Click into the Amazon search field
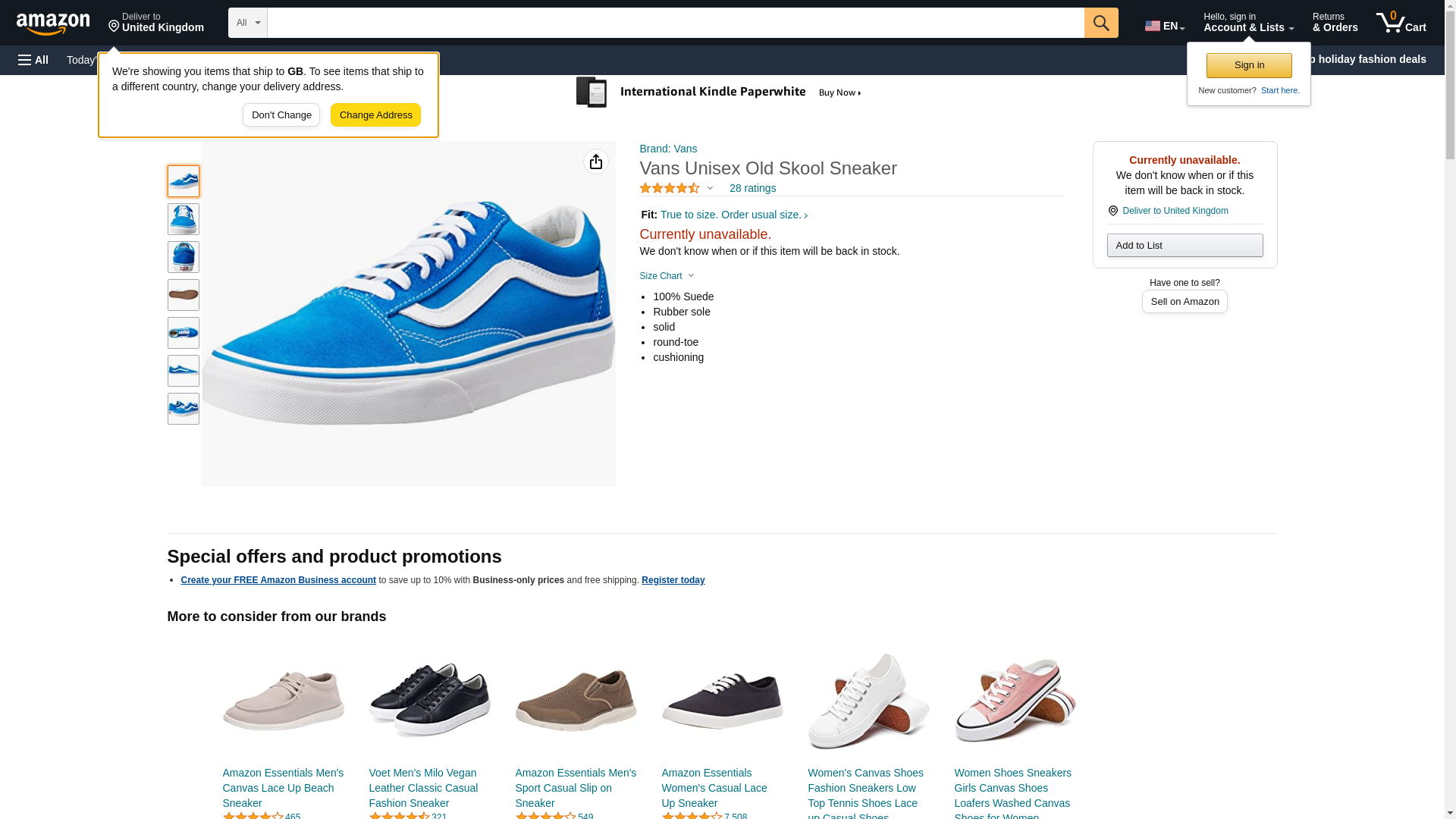 pyautogui.click(x=675, y=23)
